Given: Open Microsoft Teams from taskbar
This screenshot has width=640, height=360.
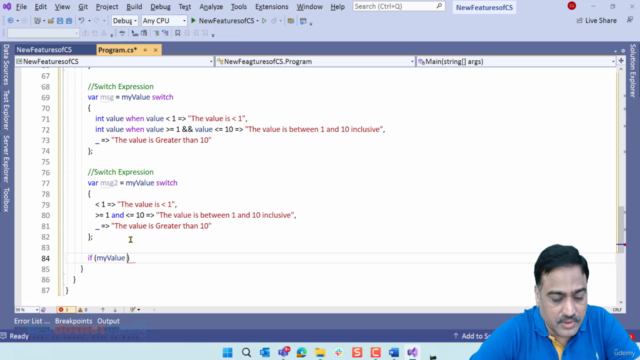Looking at the screenshot, I should tap(284, 352).
